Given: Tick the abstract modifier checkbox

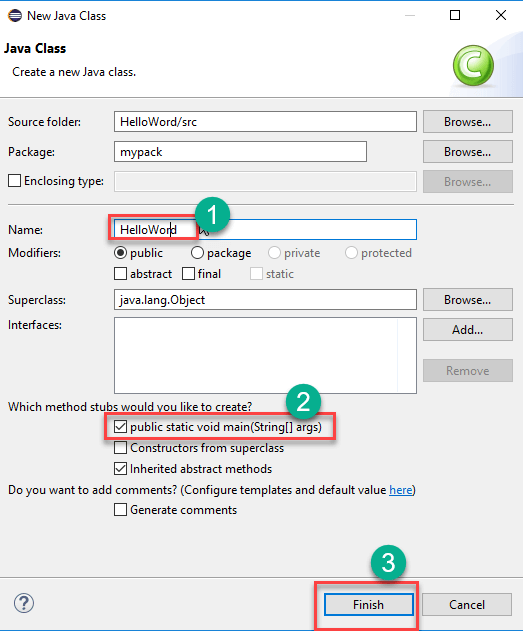Looking at the screenshot, I should [x=120, y=274].
